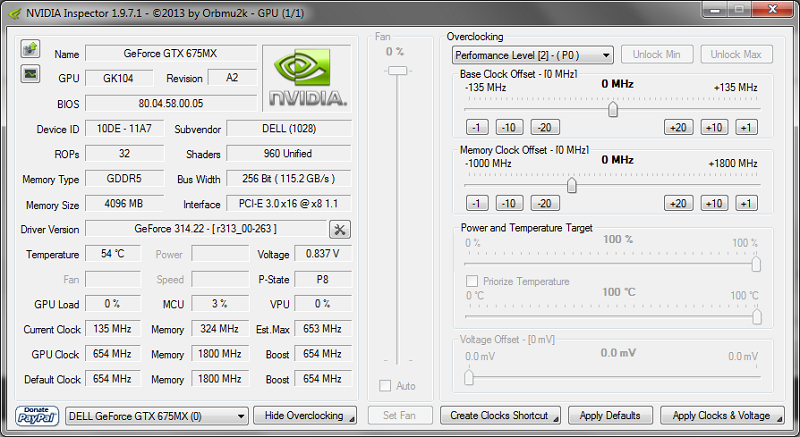Click Base Clock Offset -1 button

[x=477, y=127]
